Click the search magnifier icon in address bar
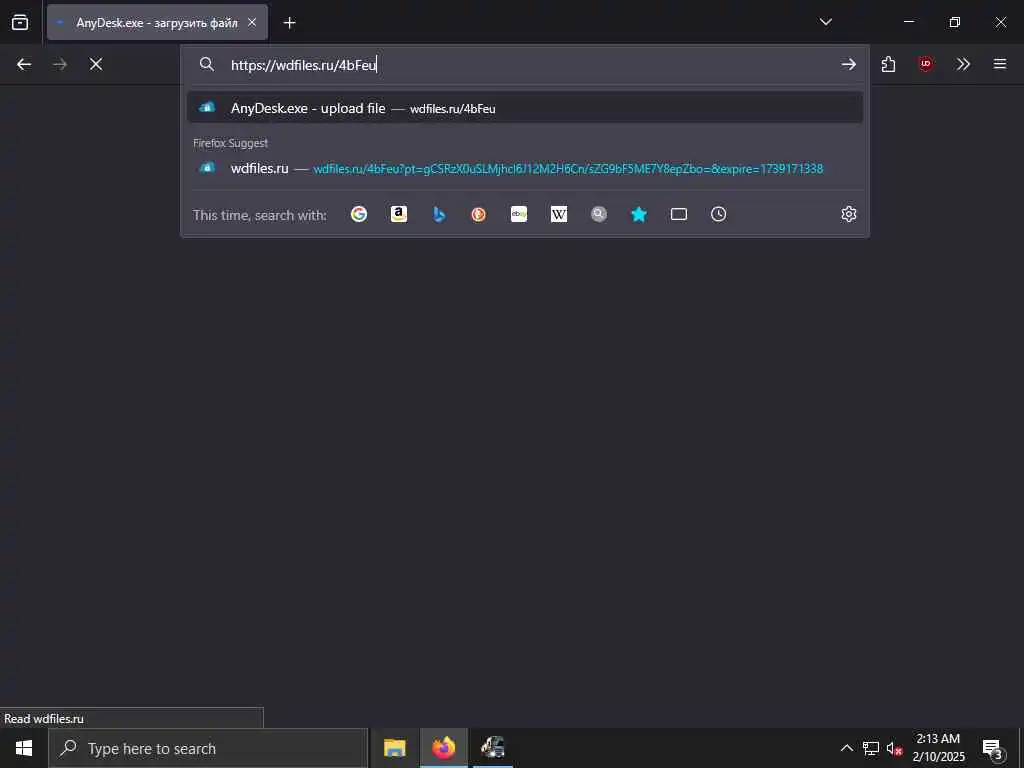The image size is (1024, 768). [x=206, y=64]
